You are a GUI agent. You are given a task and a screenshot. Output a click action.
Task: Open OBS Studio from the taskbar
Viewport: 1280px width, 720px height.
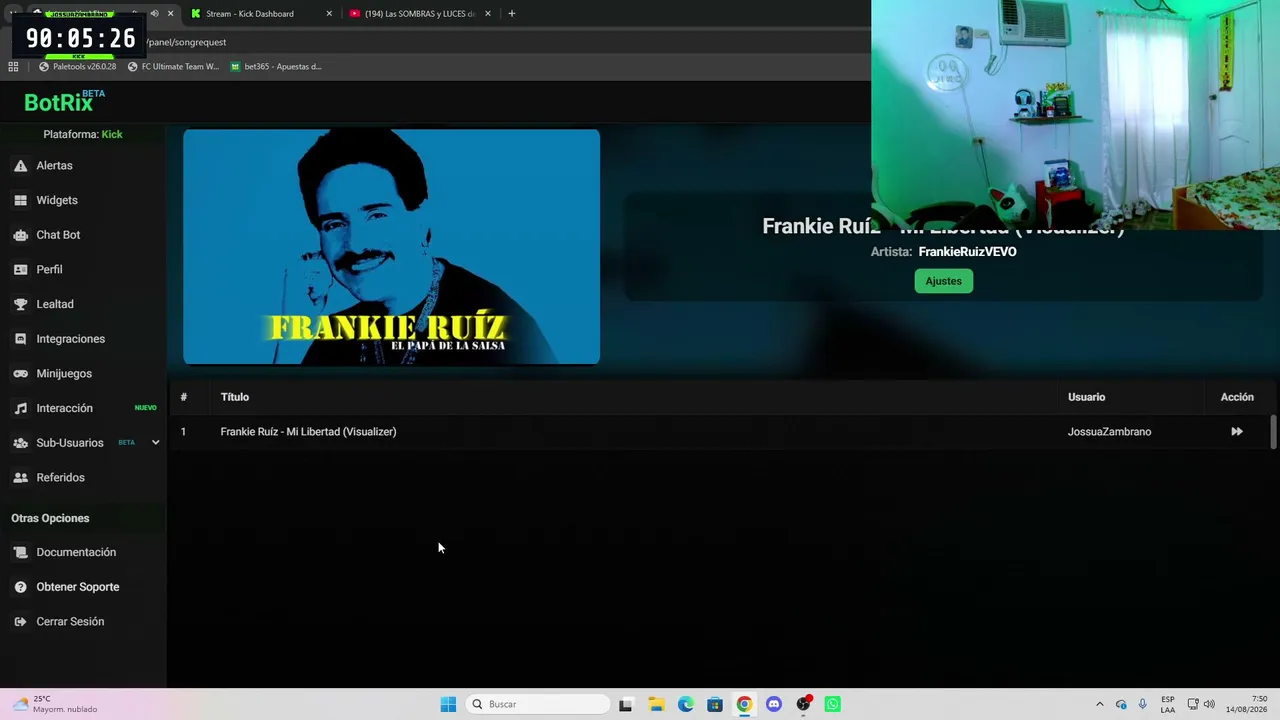click(x=803, y=705)
